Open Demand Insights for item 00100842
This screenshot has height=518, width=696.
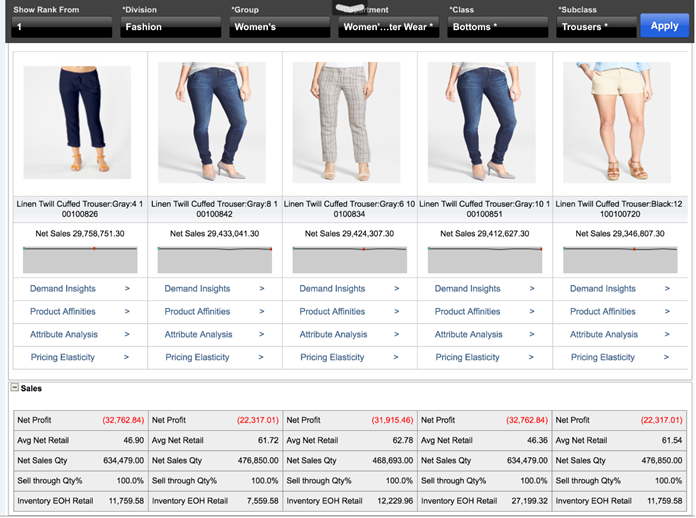tap(198, 289)
